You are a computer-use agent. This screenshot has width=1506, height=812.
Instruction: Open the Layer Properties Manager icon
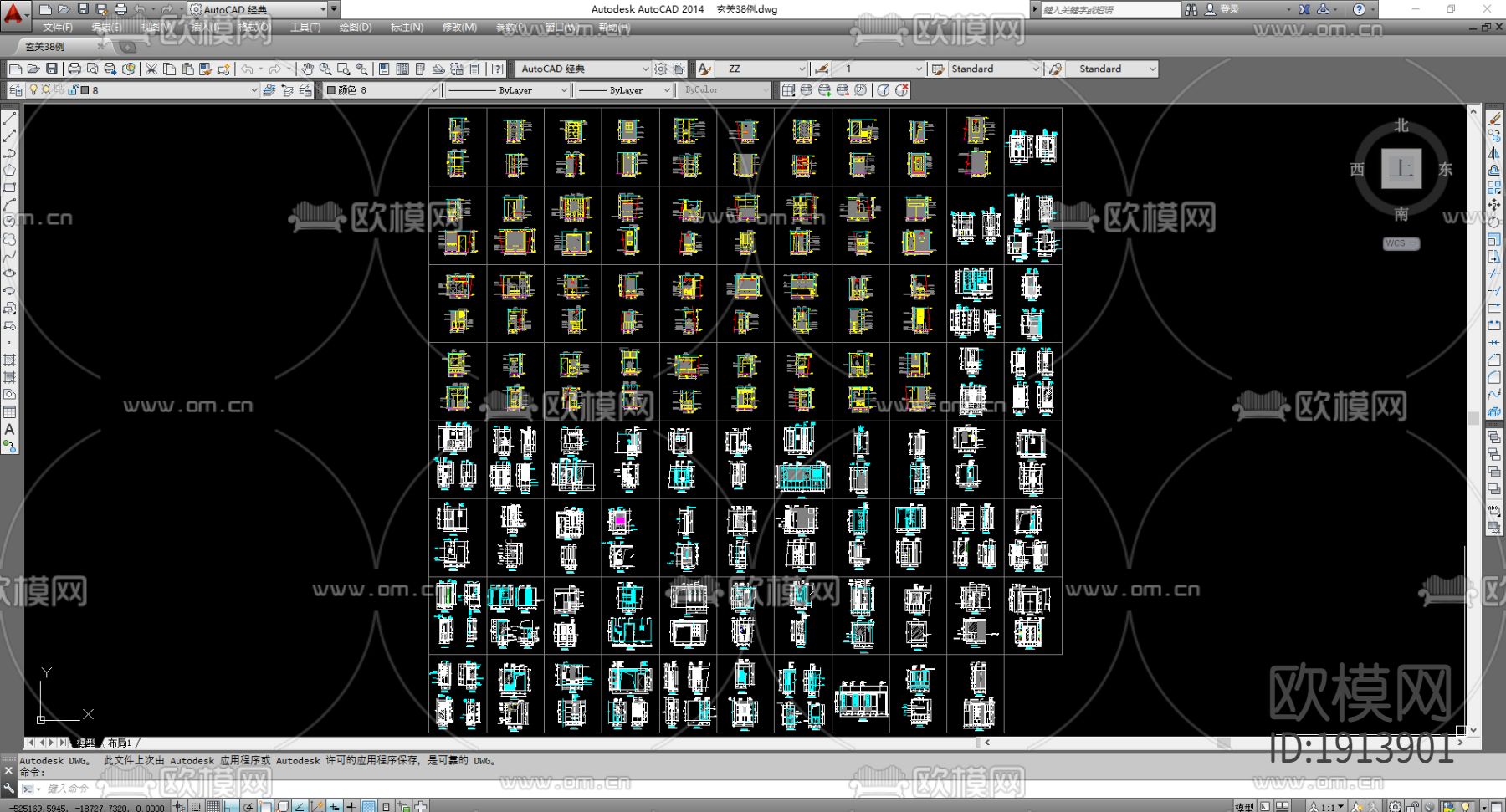[x=15, y=90]
